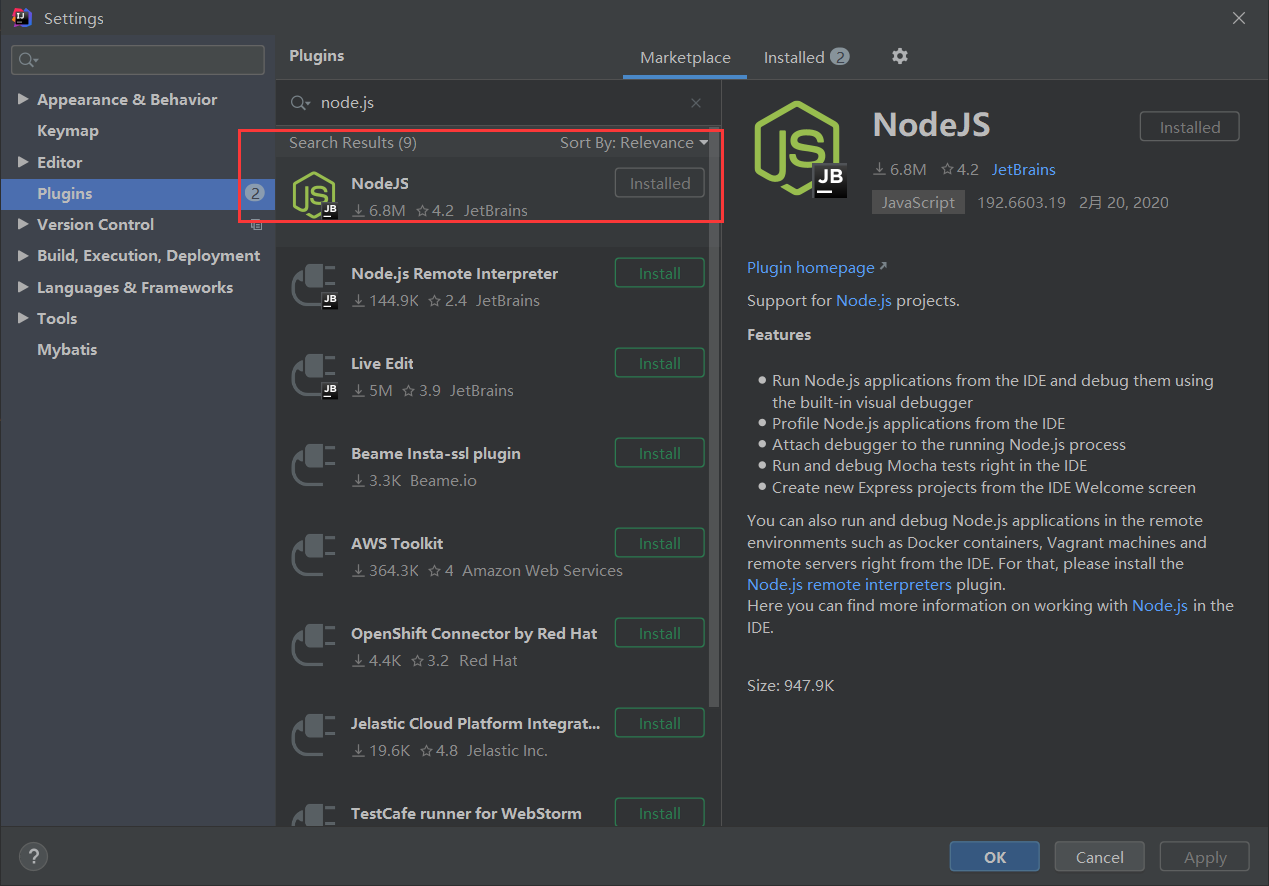Open the Sort By: Relevance dropdown
This screenshot has width=1269, height=886.
coord(634,143)
